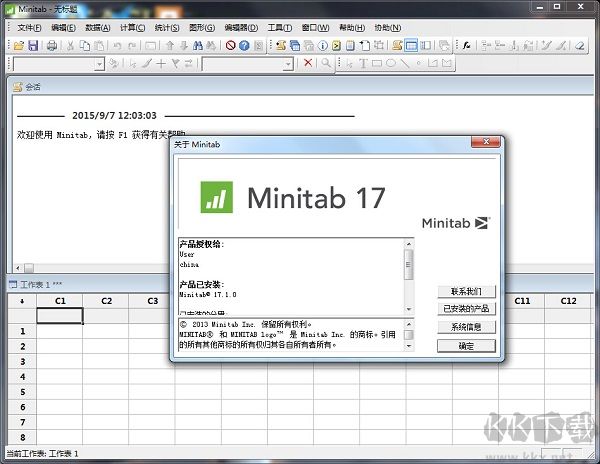This screenshot has height=464, width=600.
Task: Click the fx function icon
Action: click(x=467, y=46)
